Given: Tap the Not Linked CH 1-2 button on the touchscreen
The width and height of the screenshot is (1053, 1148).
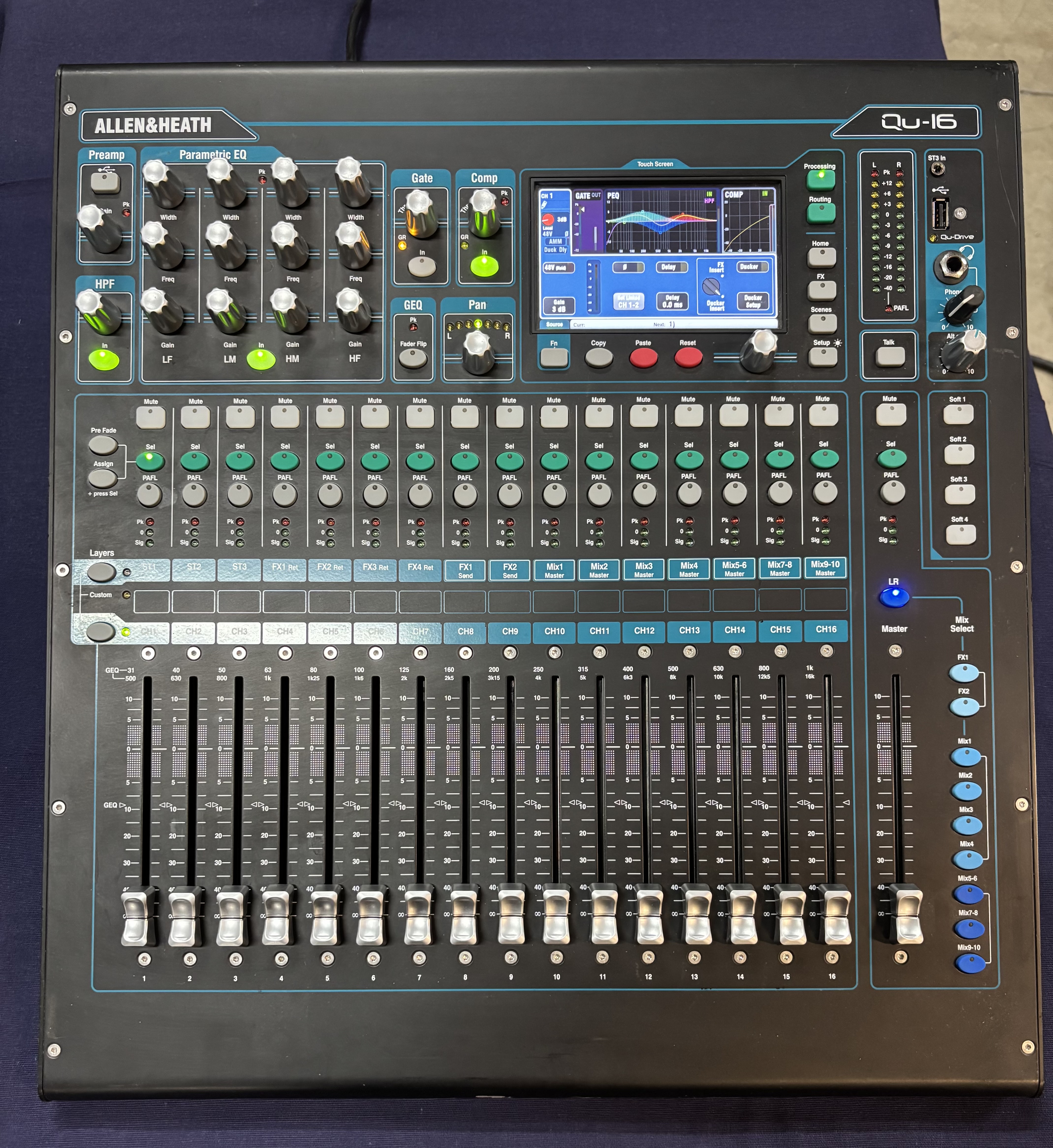Looking at the screenshot, I should point(629,302).
